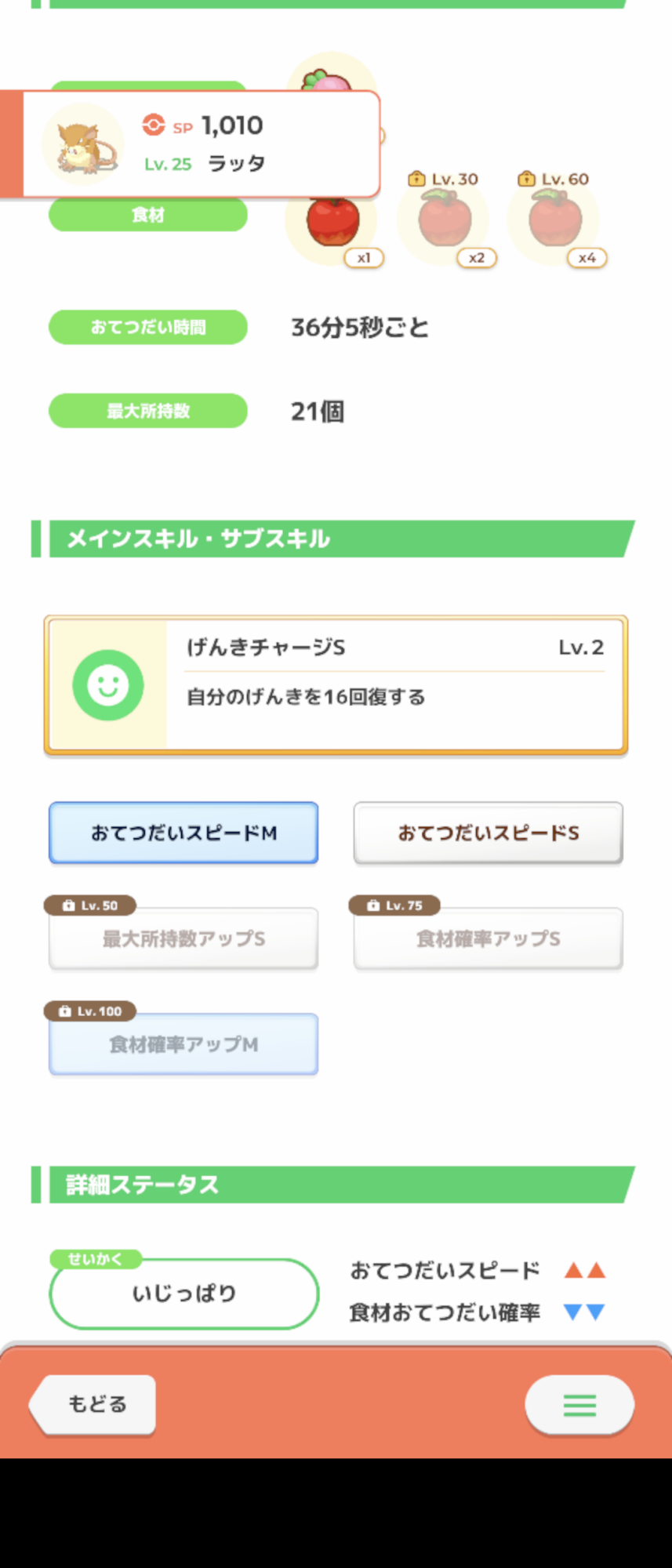
Task: Click the おてつだい時間 green label
Action: [x=148, y=327]
